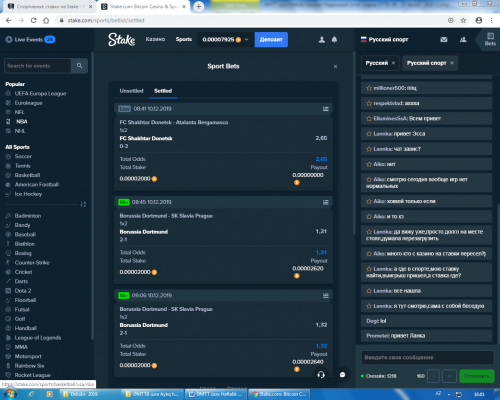The height and width of the screenshot is (400, 500).
Task: Open the Русский спорт chat room selector
Action: [x=385, y=40]
